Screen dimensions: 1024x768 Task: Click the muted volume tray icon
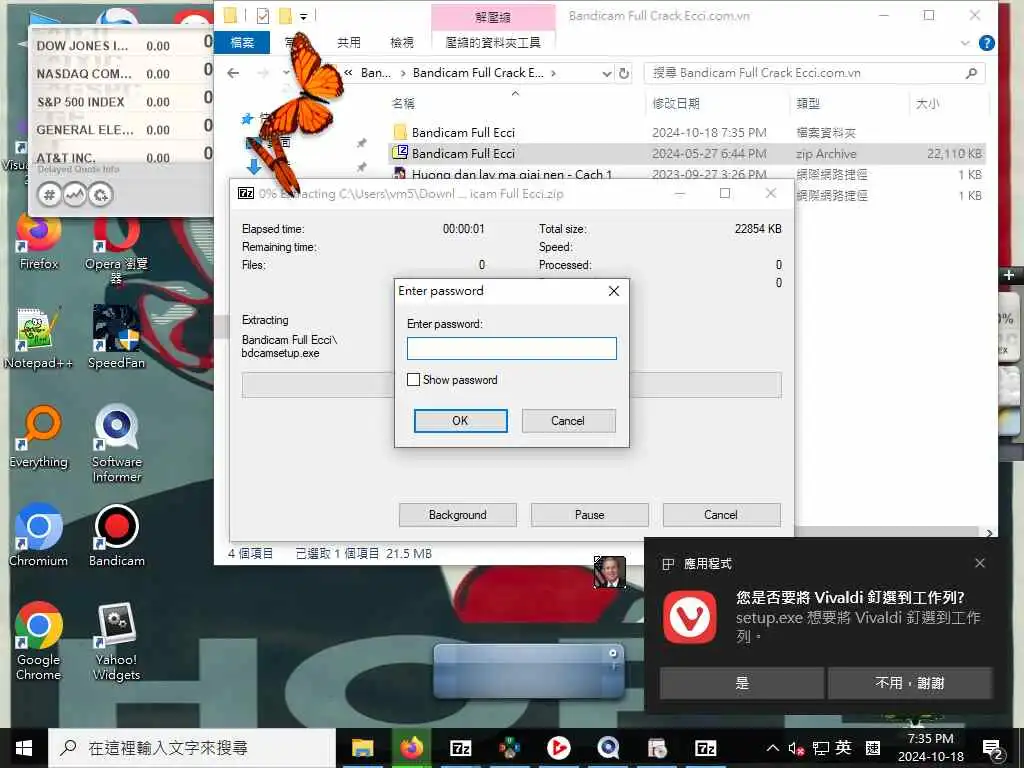coord(796,748)
